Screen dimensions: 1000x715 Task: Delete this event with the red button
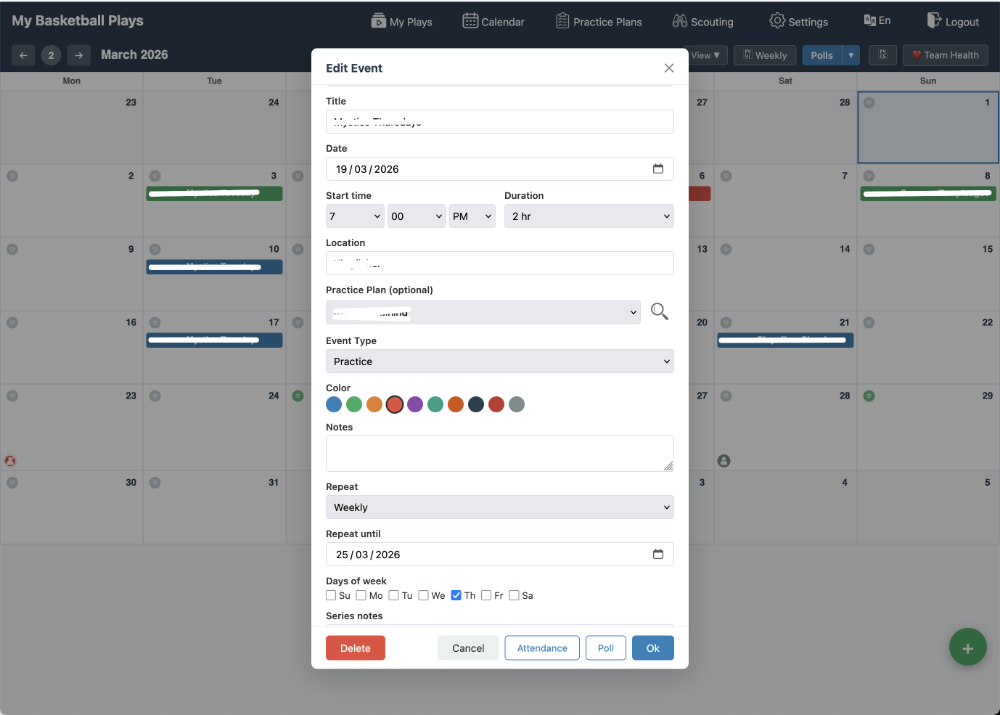coord(355,647)
